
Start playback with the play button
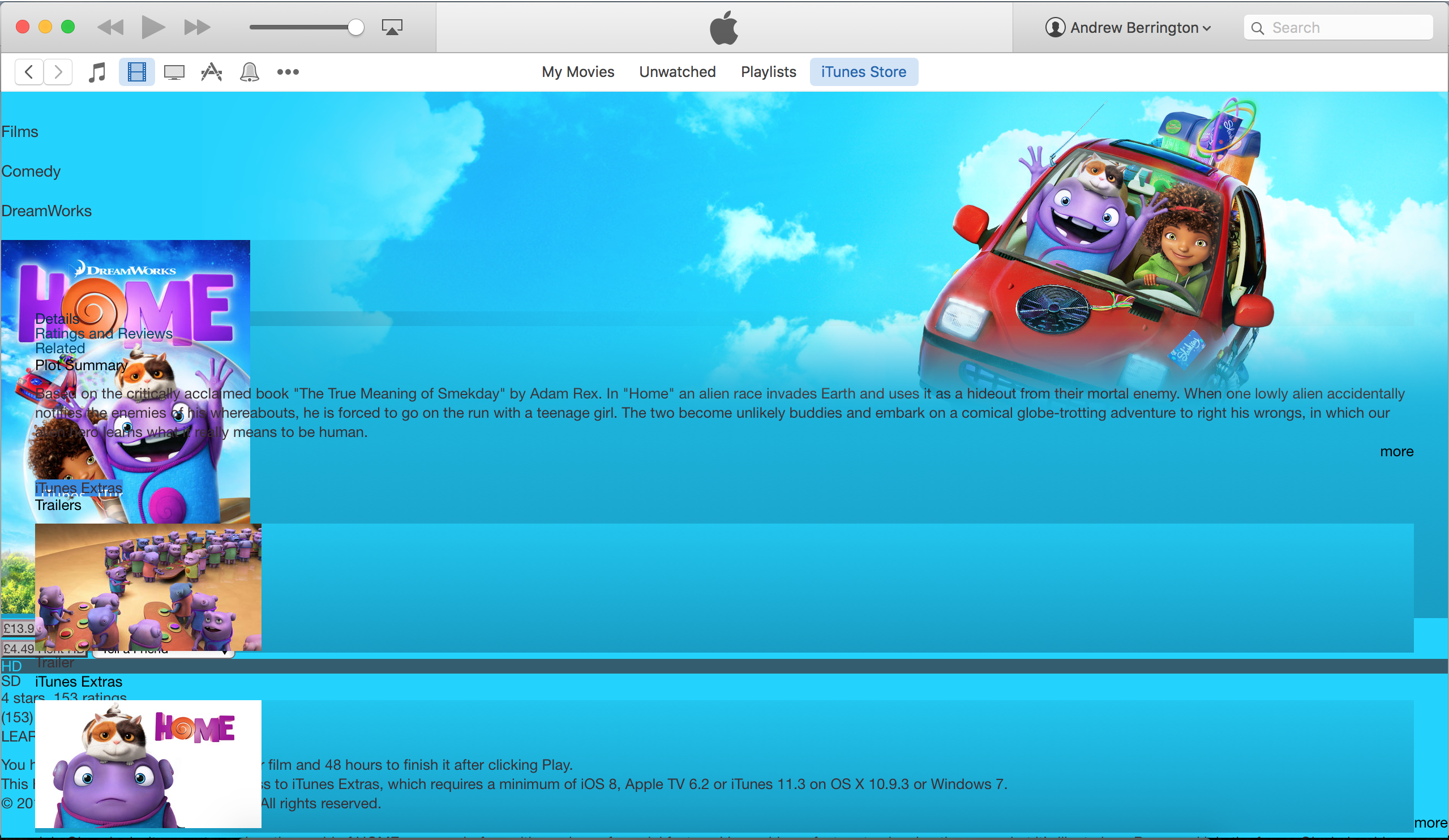click(153, 27)
